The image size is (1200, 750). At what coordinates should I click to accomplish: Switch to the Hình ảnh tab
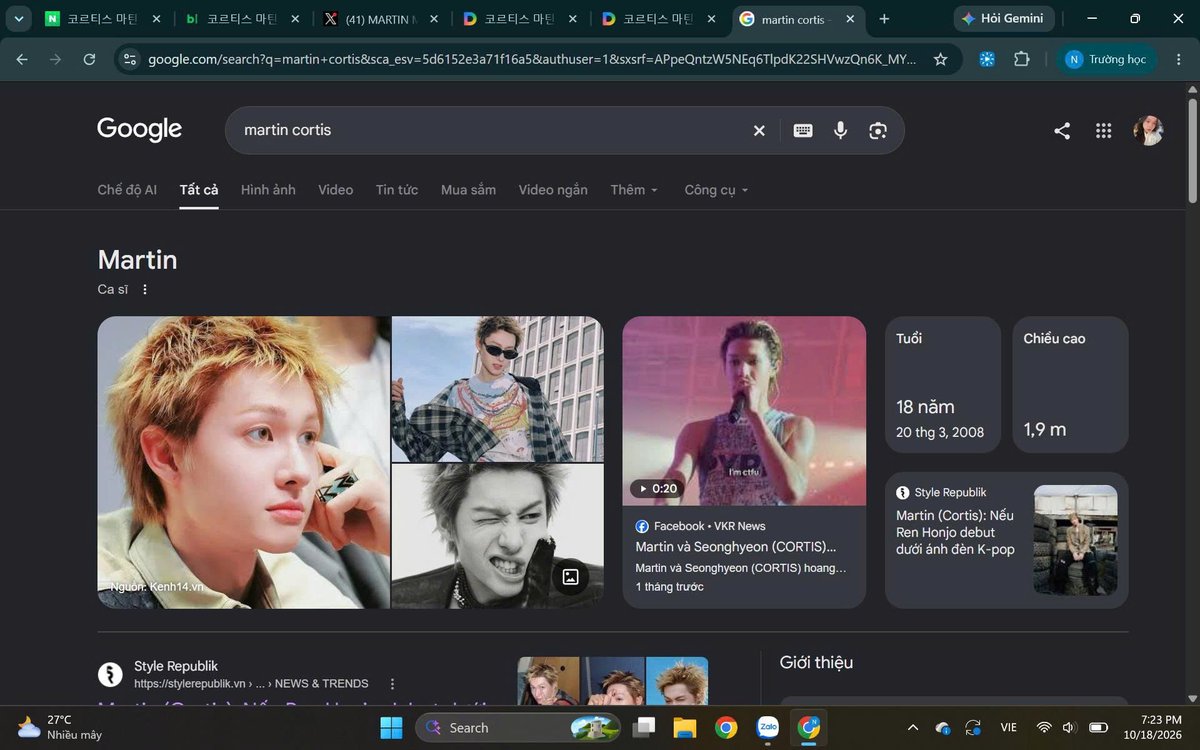click(268, 190)
